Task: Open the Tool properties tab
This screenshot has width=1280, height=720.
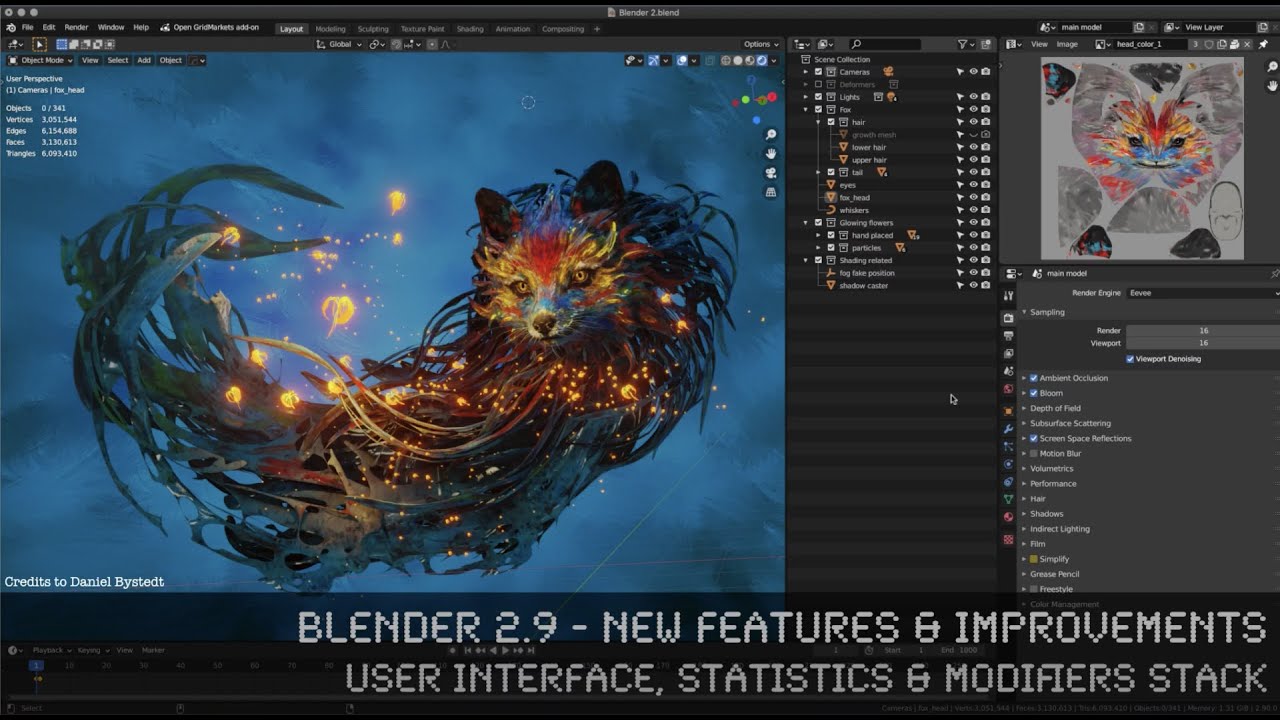Action: (1008, 296)
